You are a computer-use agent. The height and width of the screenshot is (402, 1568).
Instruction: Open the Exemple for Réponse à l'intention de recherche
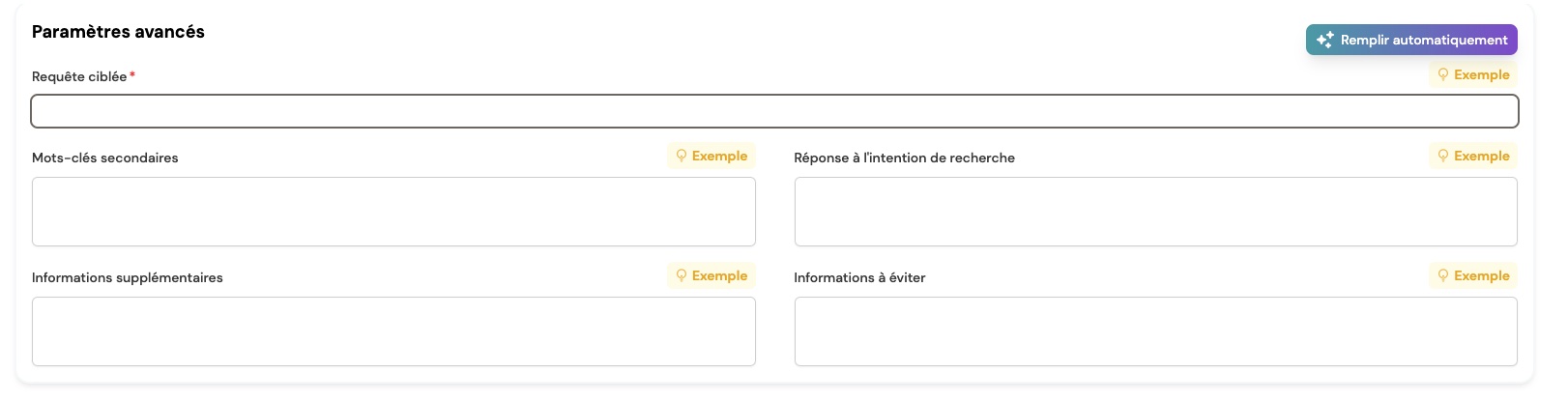pyautogui.click(x=1473, y=156)
